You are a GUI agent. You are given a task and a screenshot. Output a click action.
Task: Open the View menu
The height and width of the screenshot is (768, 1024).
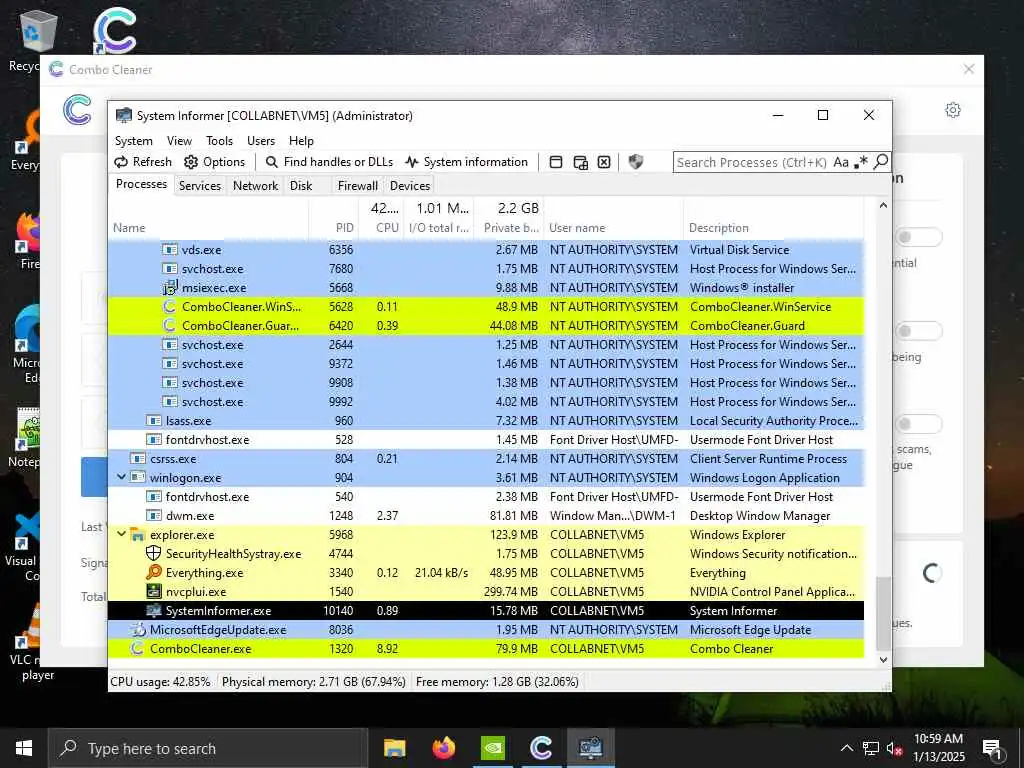(x=179, y=141)
